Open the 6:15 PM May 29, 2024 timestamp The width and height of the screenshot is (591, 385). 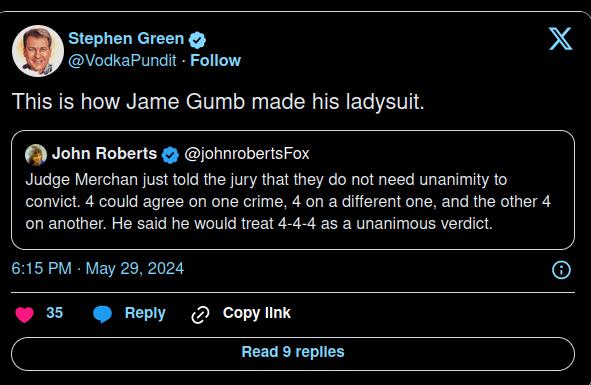[x=98, y=268]
